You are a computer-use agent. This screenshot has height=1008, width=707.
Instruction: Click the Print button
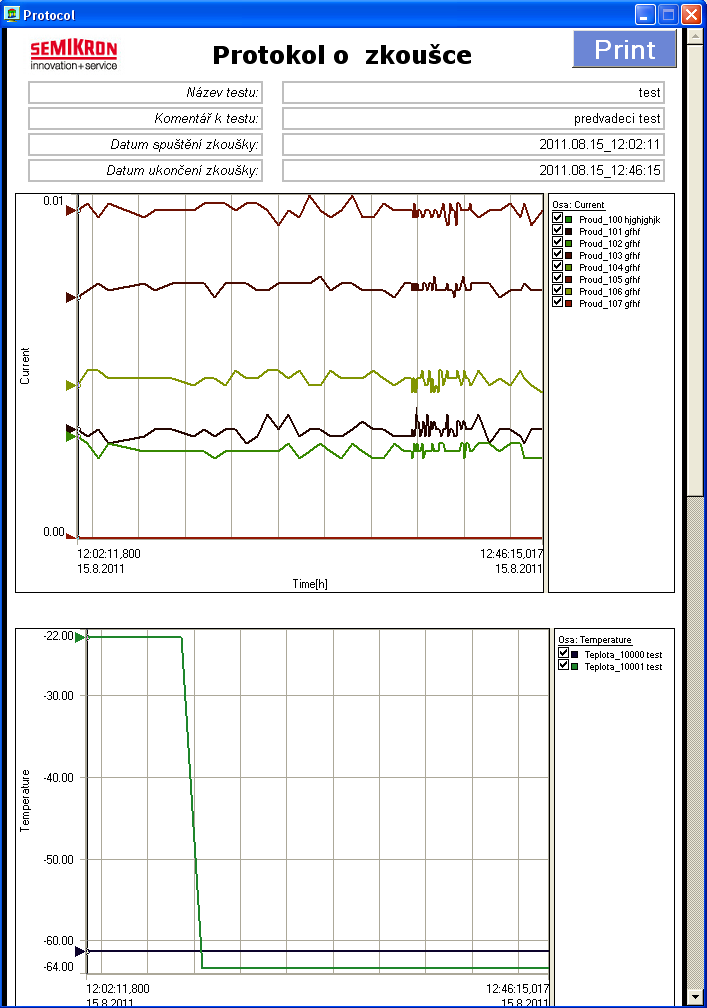624,50
